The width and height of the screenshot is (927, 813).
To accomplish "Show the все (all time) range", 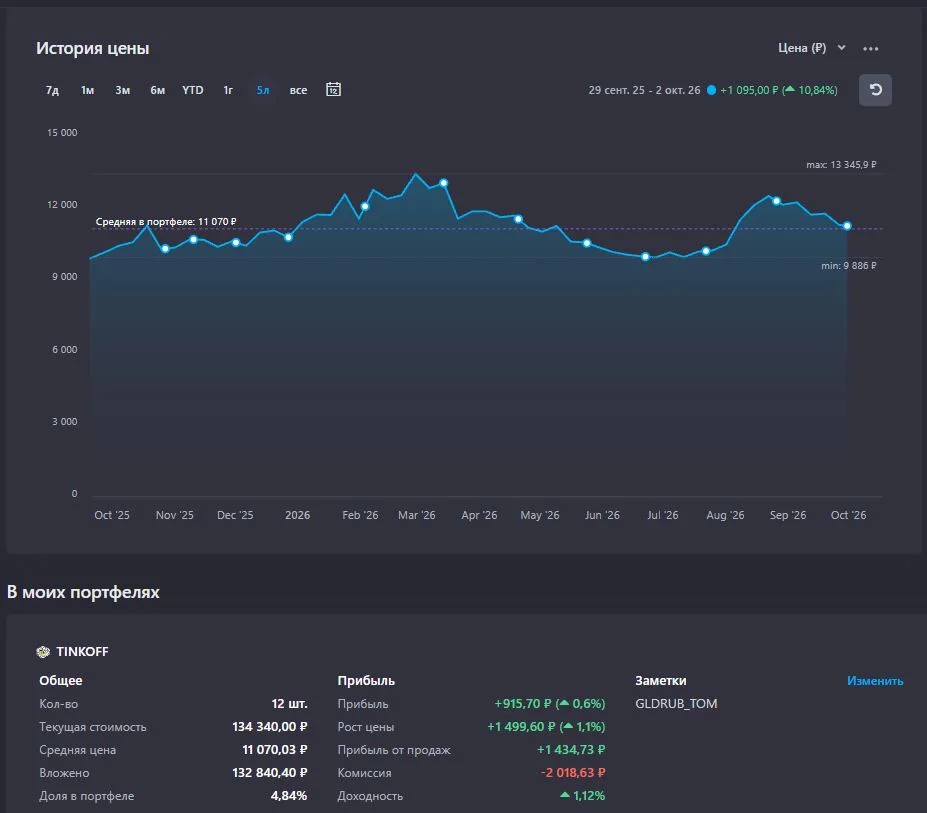I will tap(299, 90).
